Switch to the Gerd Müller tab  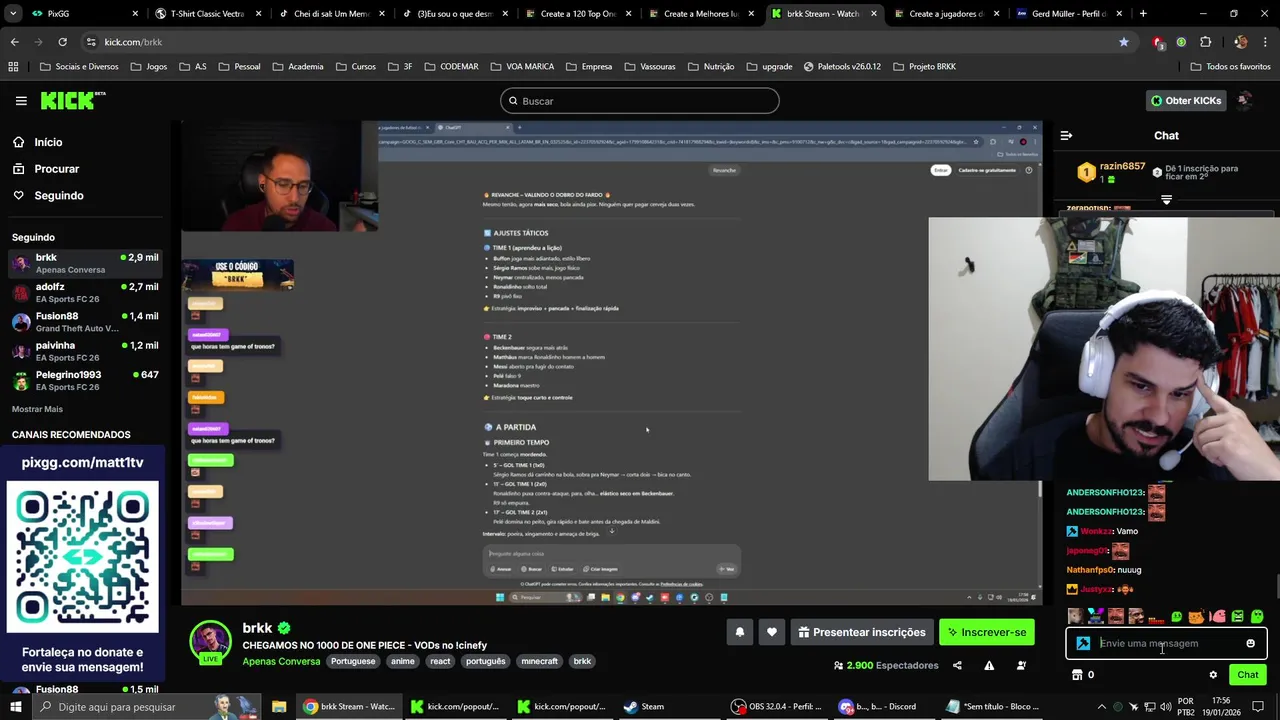1070,14
